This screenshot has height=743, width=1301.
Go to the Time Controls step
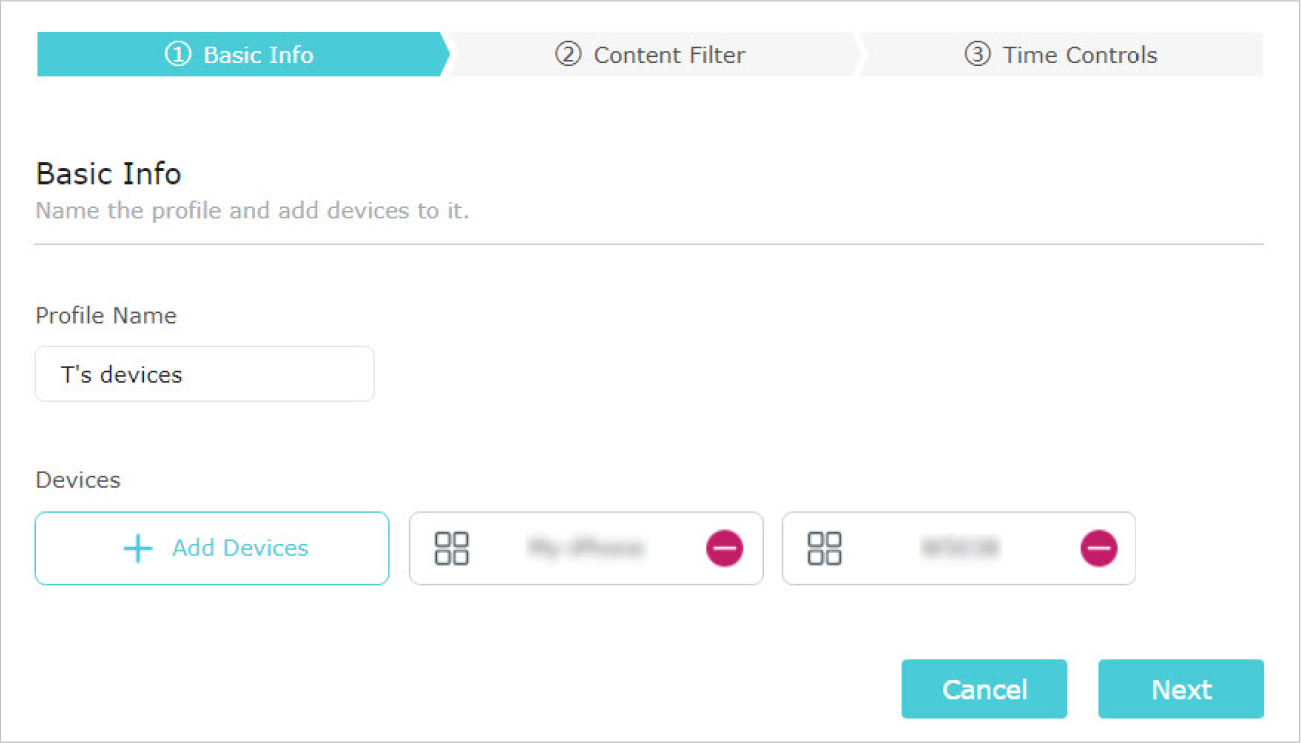pos(1060,54)
